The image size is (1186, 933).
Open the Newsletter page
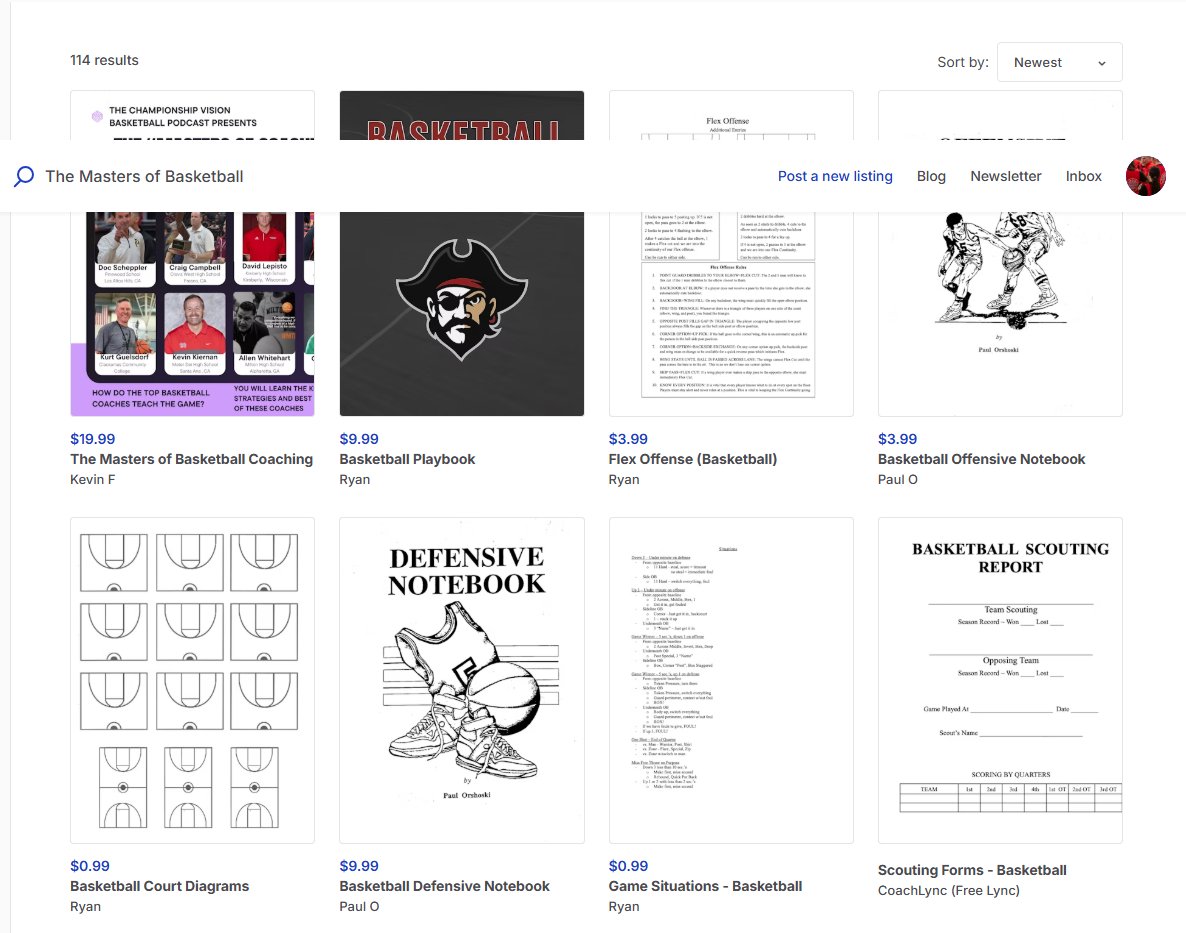point(1006,176)
